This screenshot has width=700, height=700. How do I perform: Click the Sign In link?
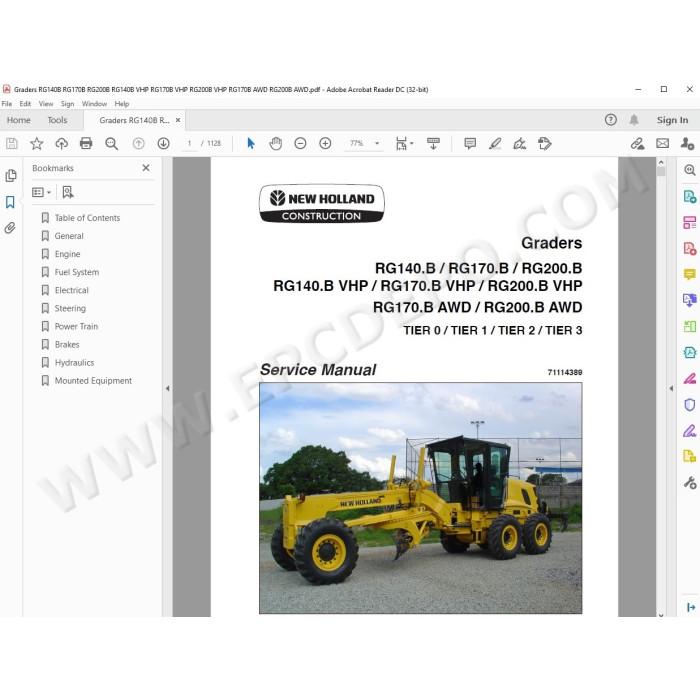pos(672,120)
